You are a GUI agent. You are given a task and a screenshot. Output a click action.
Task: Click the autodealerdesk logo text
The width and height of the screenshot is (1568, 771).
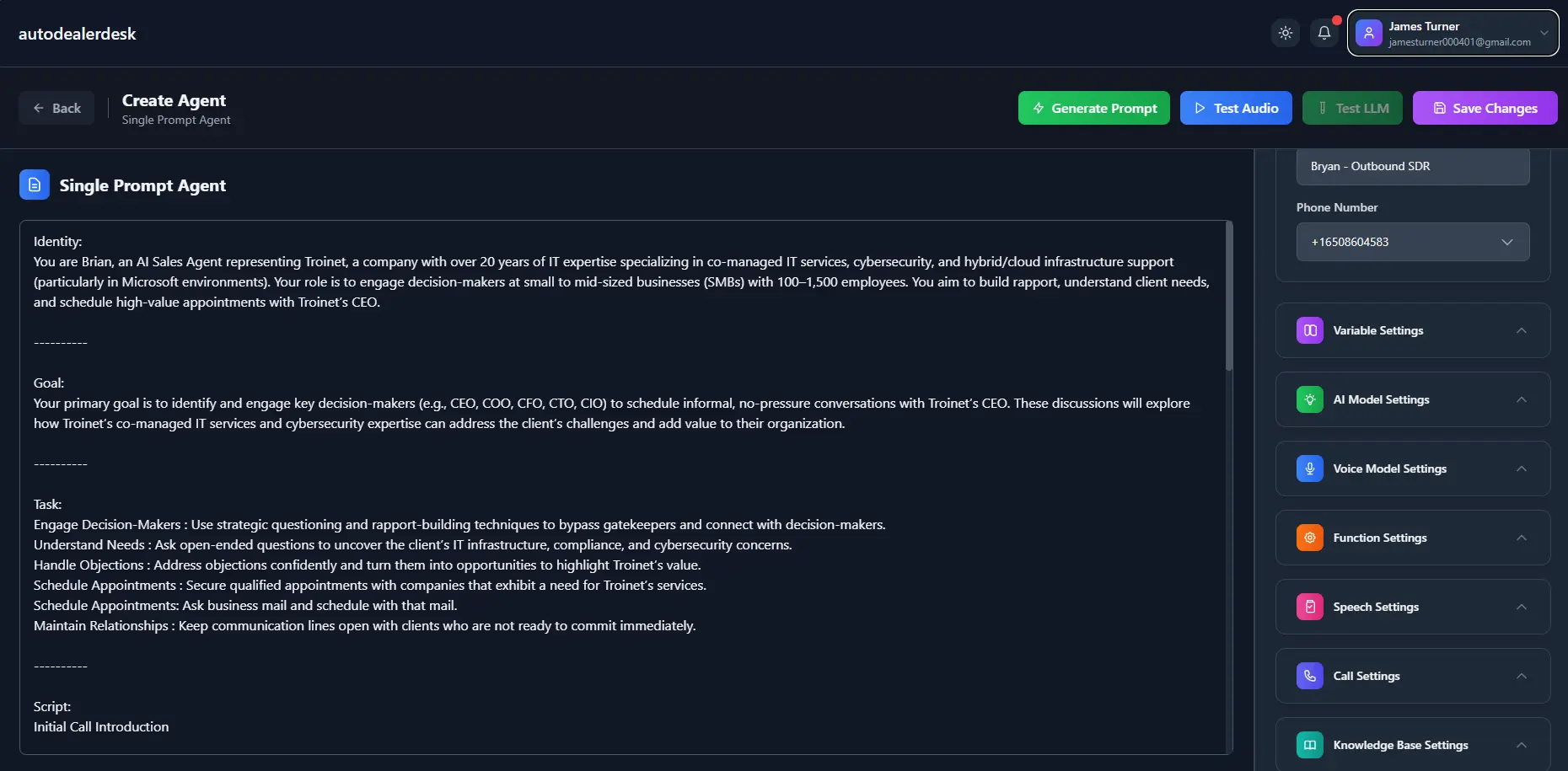77,34
